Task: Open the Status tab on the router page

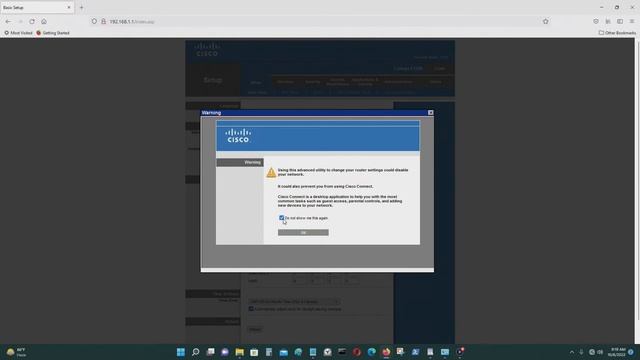Action: [436, 82]
